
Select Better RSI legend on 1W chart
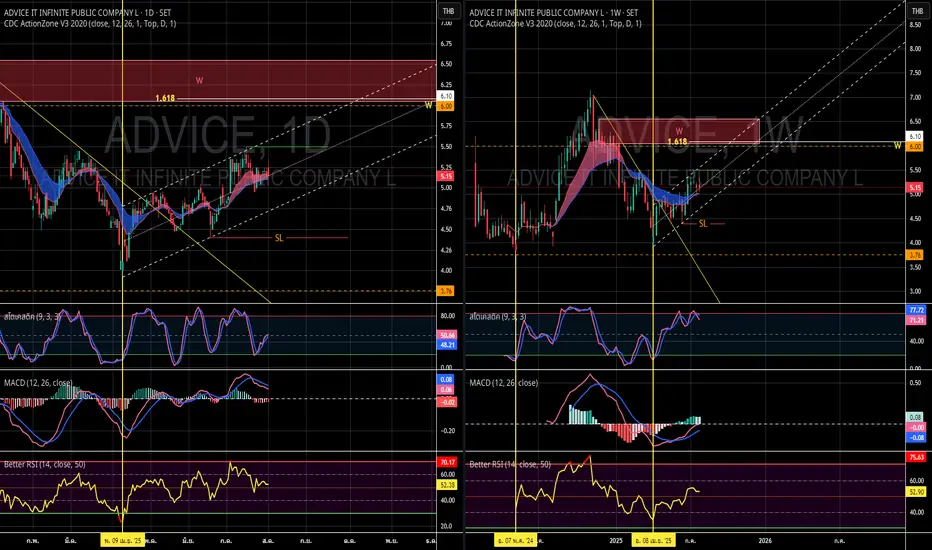click(x=510, y=464)
